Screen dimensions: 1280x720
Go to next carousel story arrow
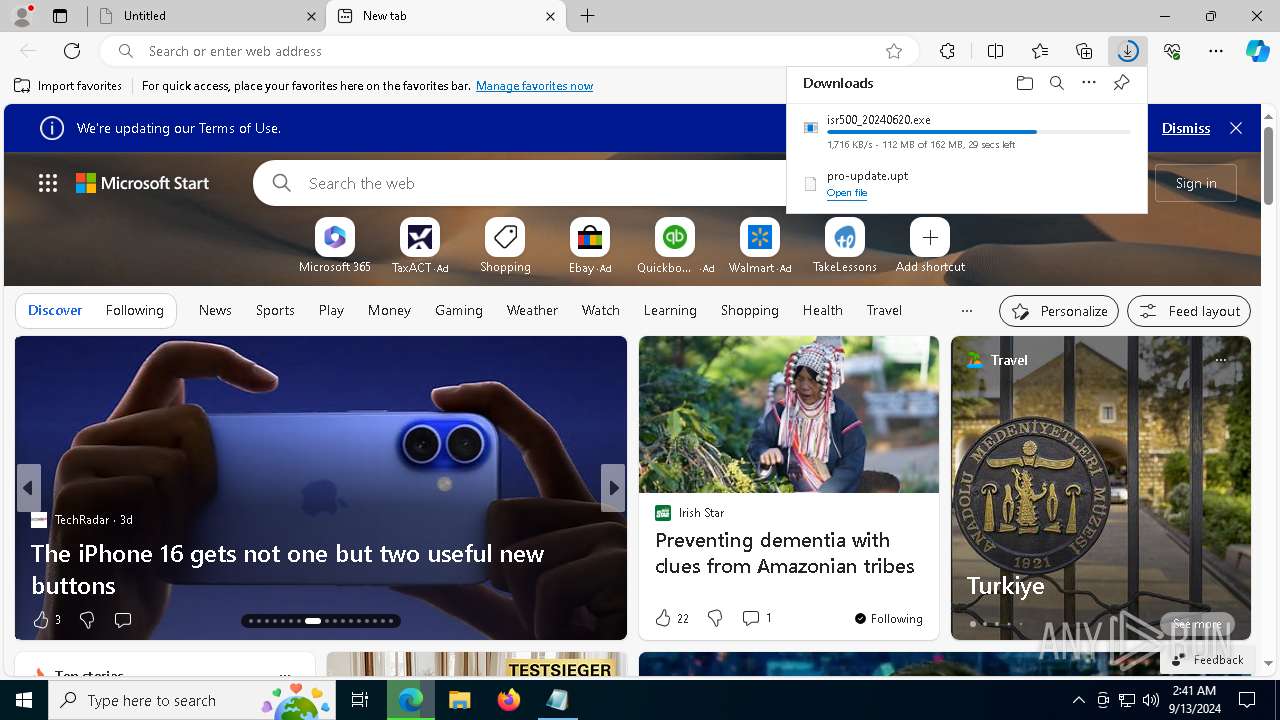click(x=613, y=488)
